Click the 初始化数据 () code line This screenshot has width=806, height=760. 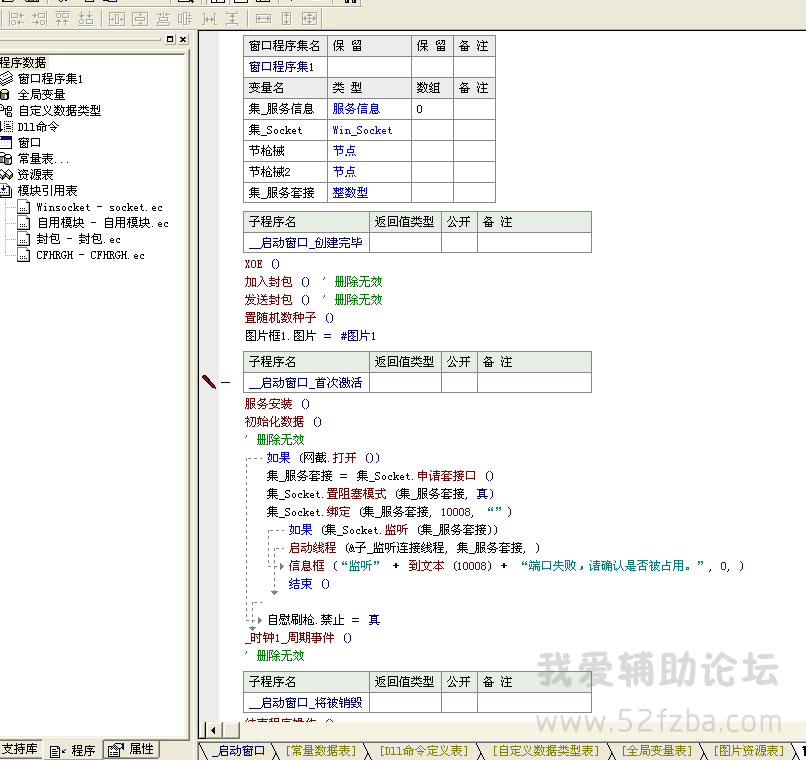(x=283, y=422)
